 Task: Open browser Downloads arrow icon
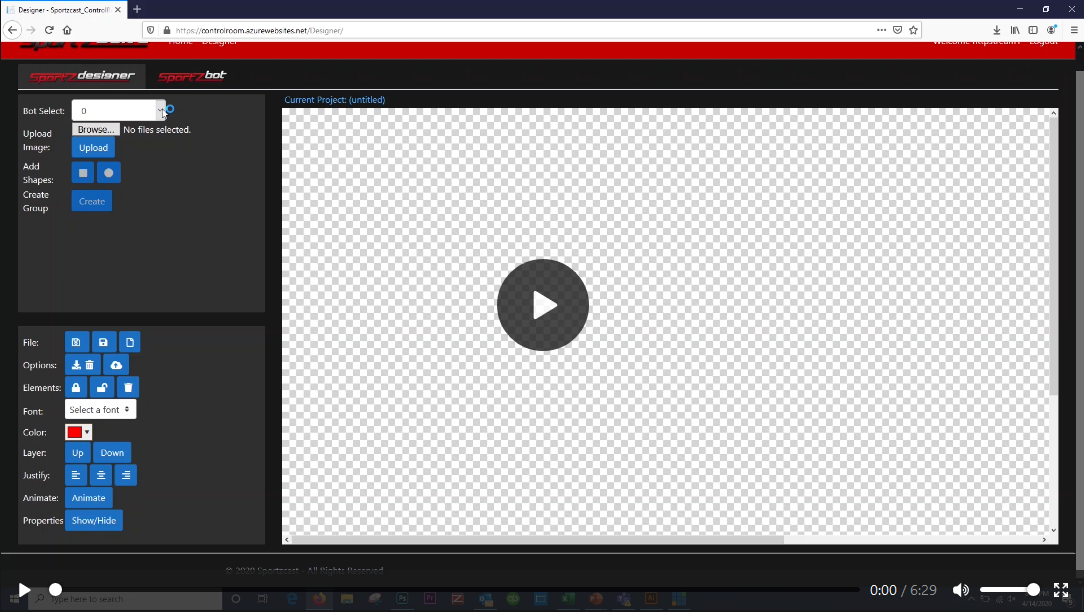click(x=996, y=30)
